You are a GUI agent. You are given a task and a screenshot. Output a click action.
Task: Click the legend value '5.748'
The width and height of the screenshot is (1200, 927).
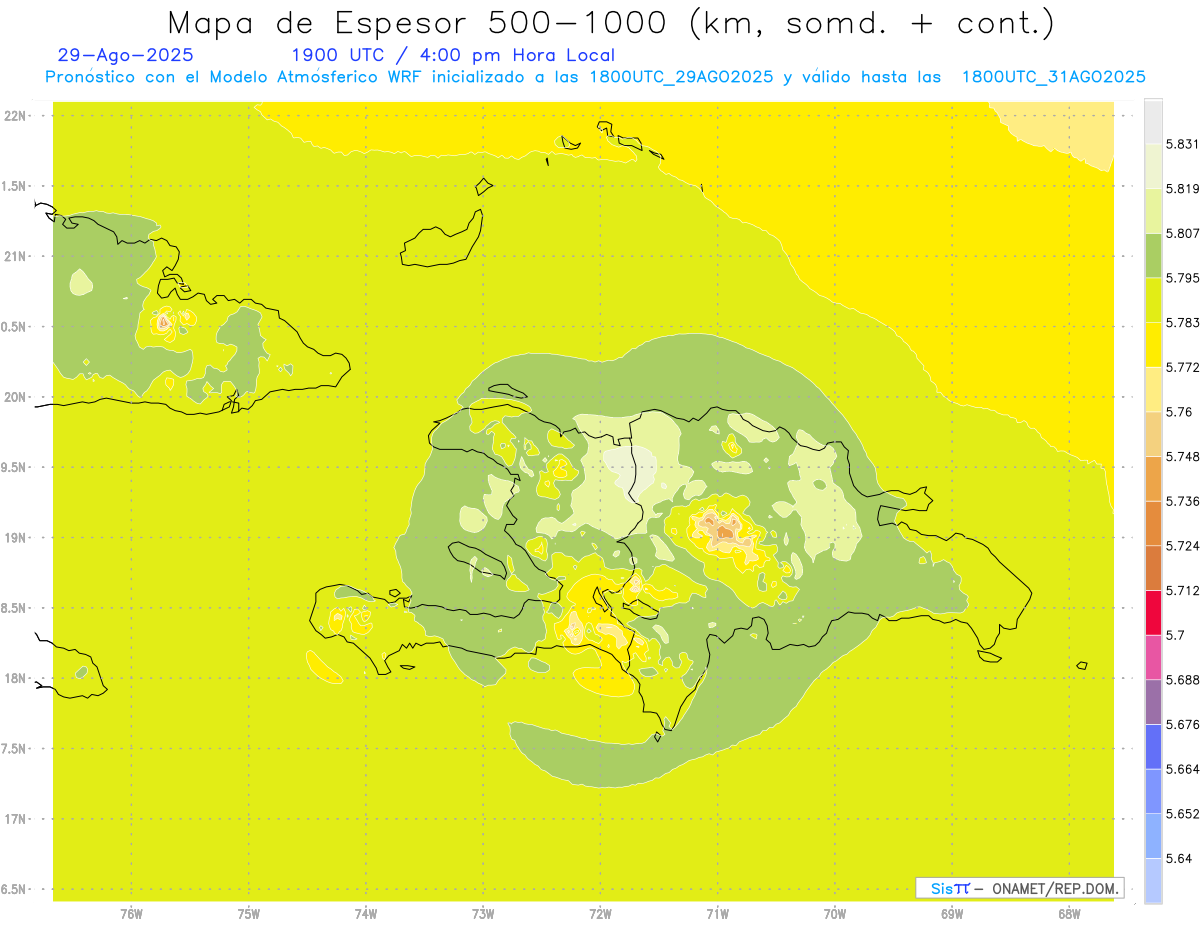[1182, 456]
